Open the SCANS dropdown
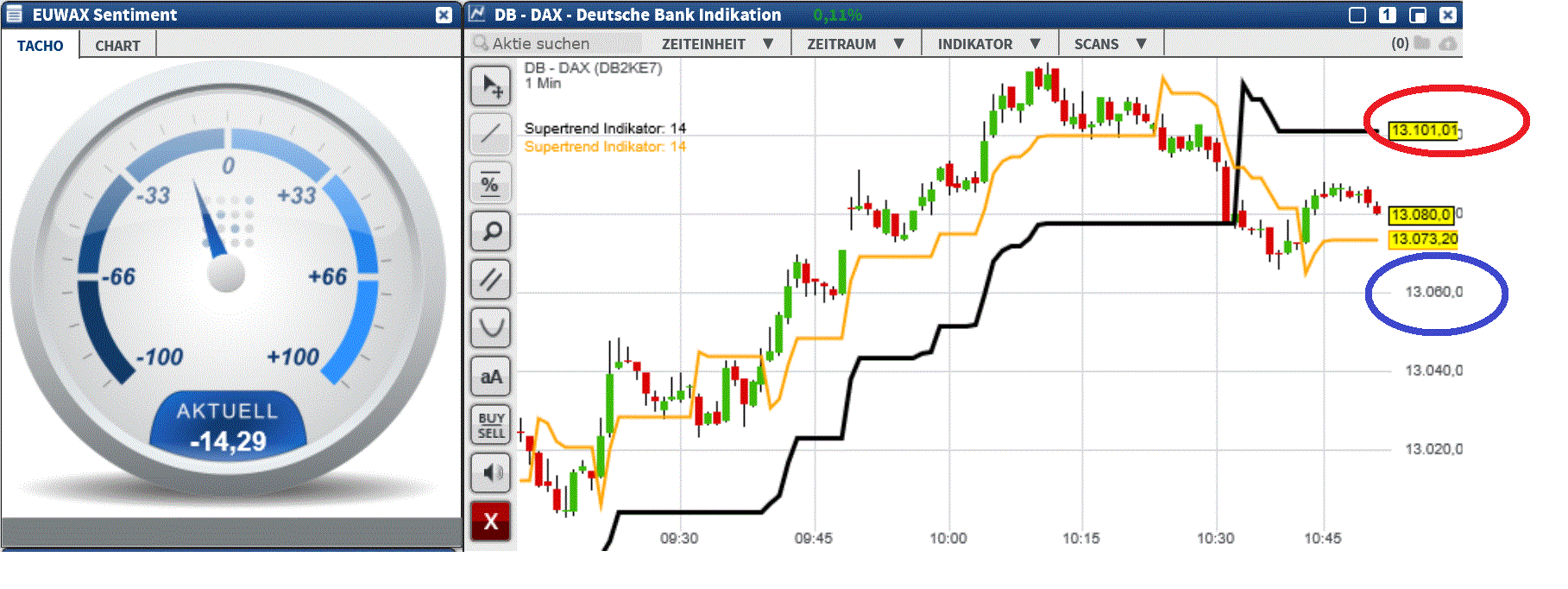The width and height of the screenshot is (1568, 589). coord(1110,44)
